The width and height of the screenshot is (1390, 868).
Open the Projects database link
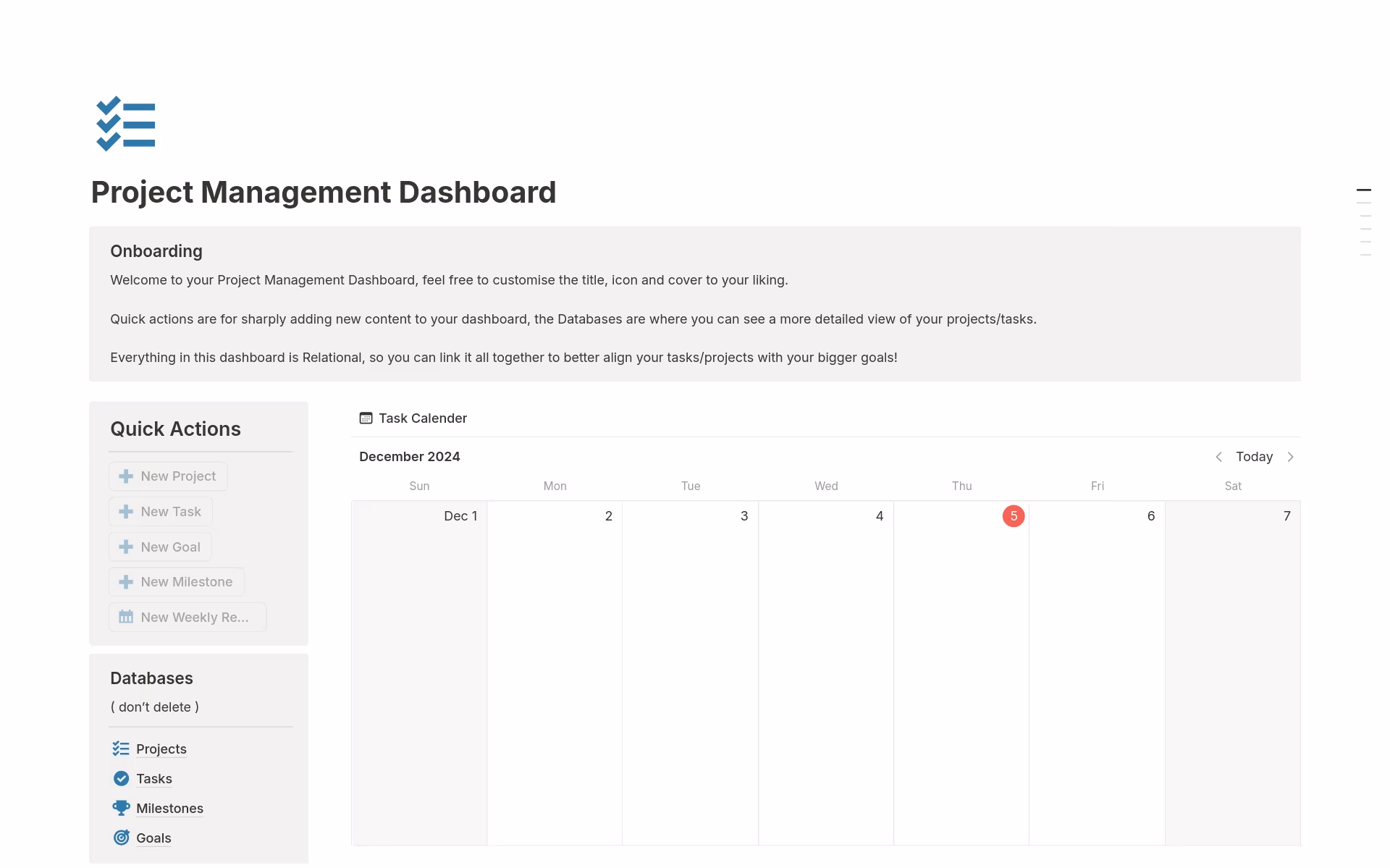161,749
